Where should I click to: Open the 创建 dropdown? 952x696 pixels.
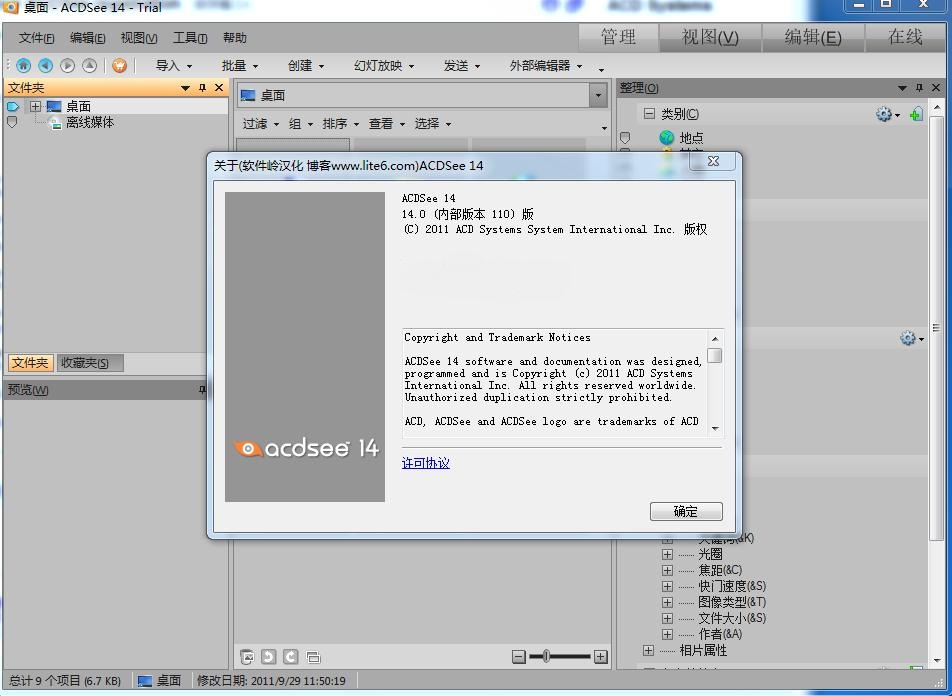306,66
